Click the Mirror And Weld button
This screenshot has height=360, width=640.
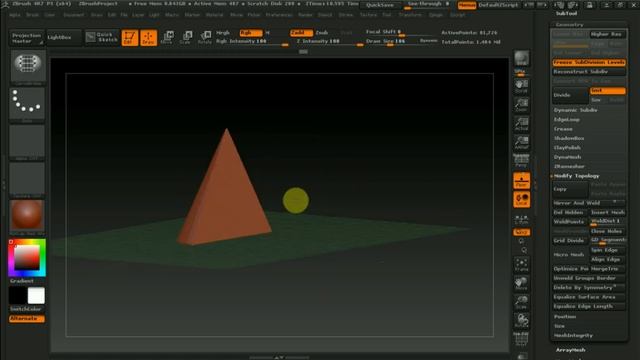click(589, 203)
